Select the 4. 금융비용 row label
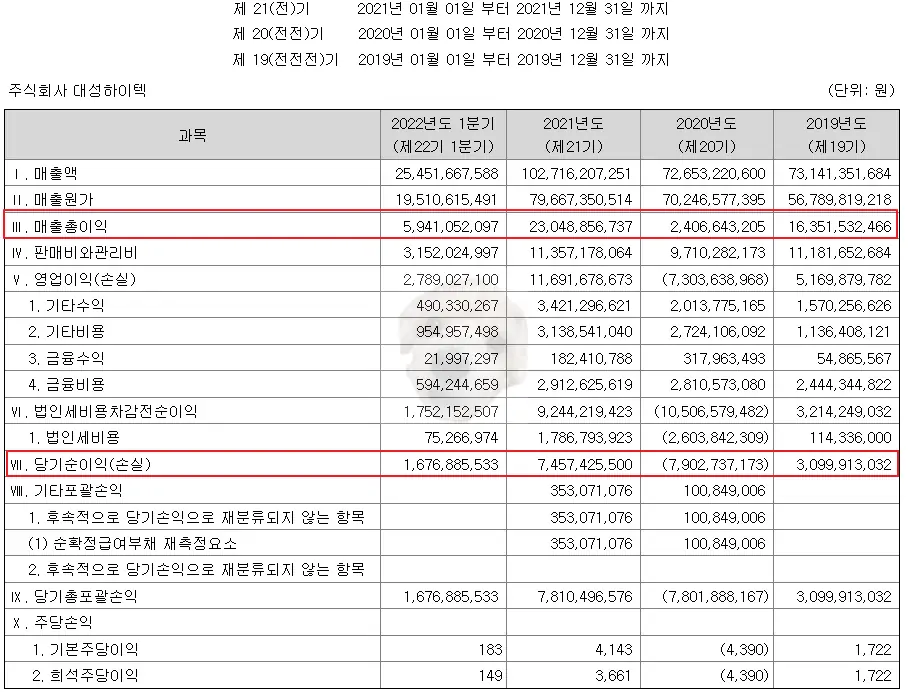 [67, 385]
